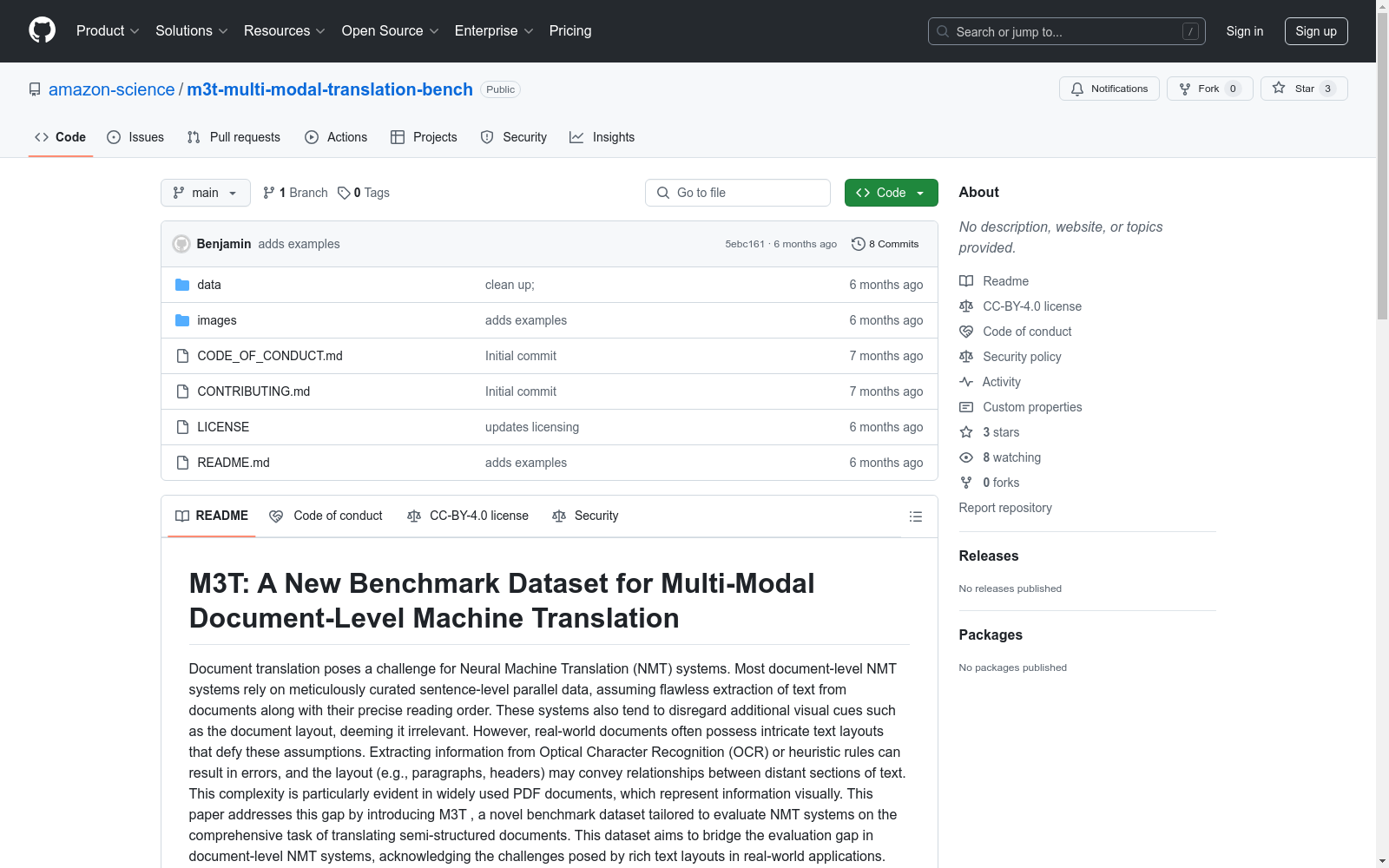This screenshot has width=1389, height=868.
Task: Click the star icon beside 3 stars
Action: (966, 432)
